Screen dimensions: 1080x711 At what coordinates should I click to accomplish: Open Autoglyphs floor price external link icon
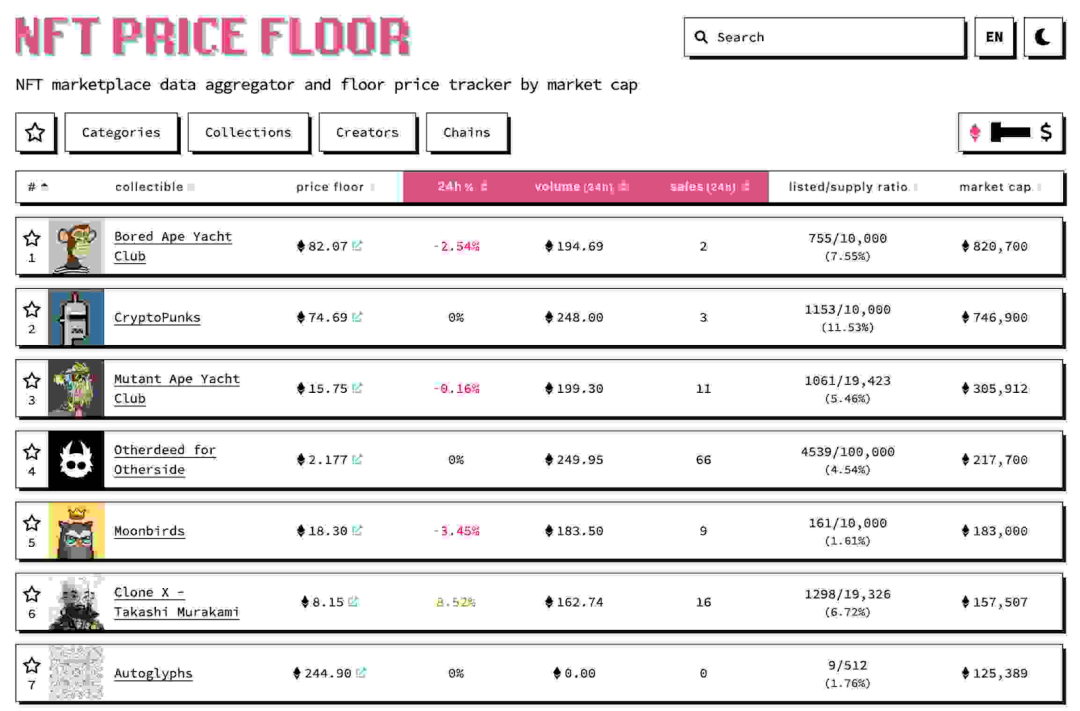click(361, 672)
